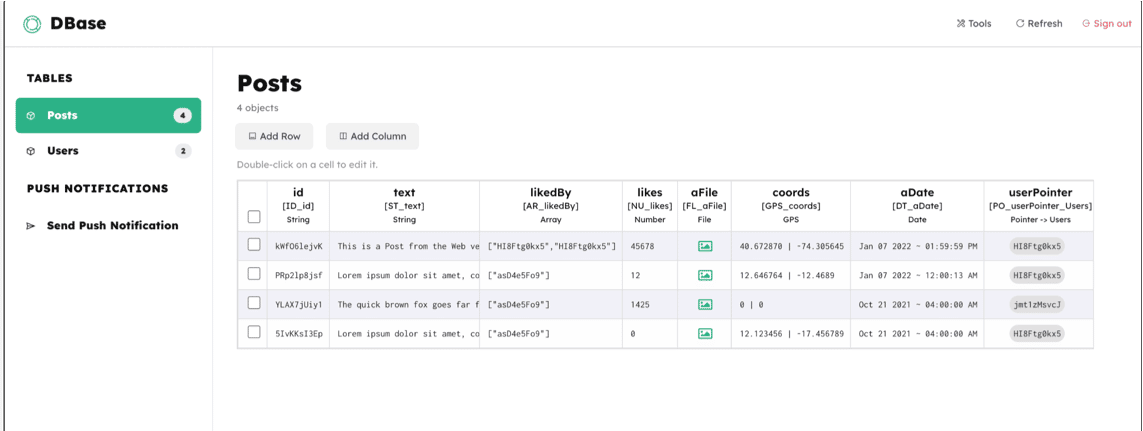Select the id cell 5IvKKsI3Ep
The image size is (1143, 431).
pyautogui.click(x=299, y=334)
